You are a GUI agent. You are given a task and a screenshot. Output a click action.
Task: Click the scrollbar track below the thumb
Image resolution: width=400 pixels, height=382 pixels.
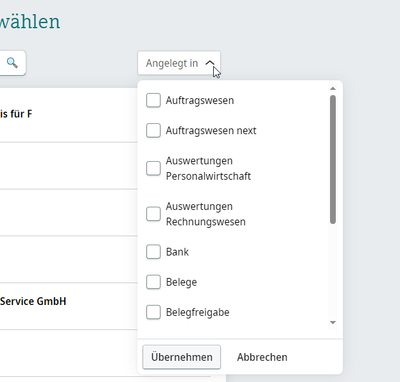click(x=333, y=271)
